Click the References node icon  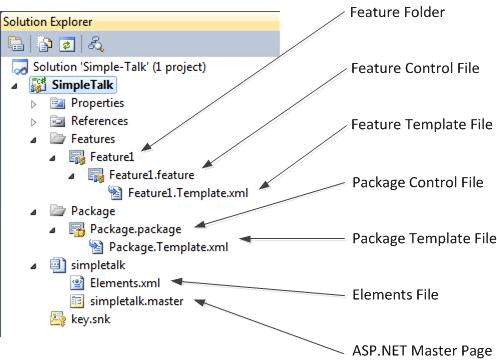click(57, 121)
